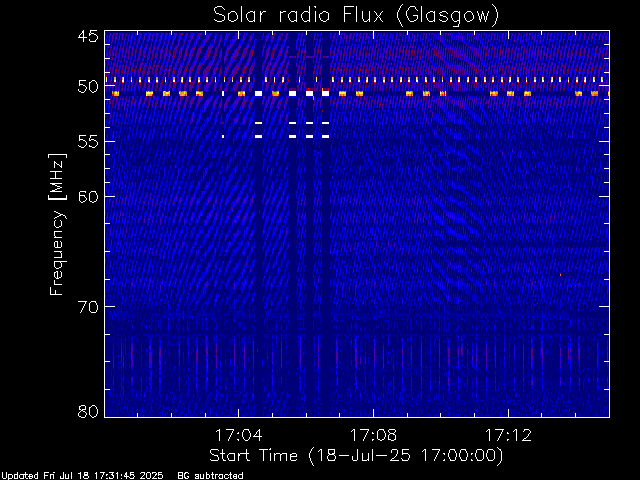Click the 50 frequency tick label
640x480 pixels.
[x=88, y=87]
